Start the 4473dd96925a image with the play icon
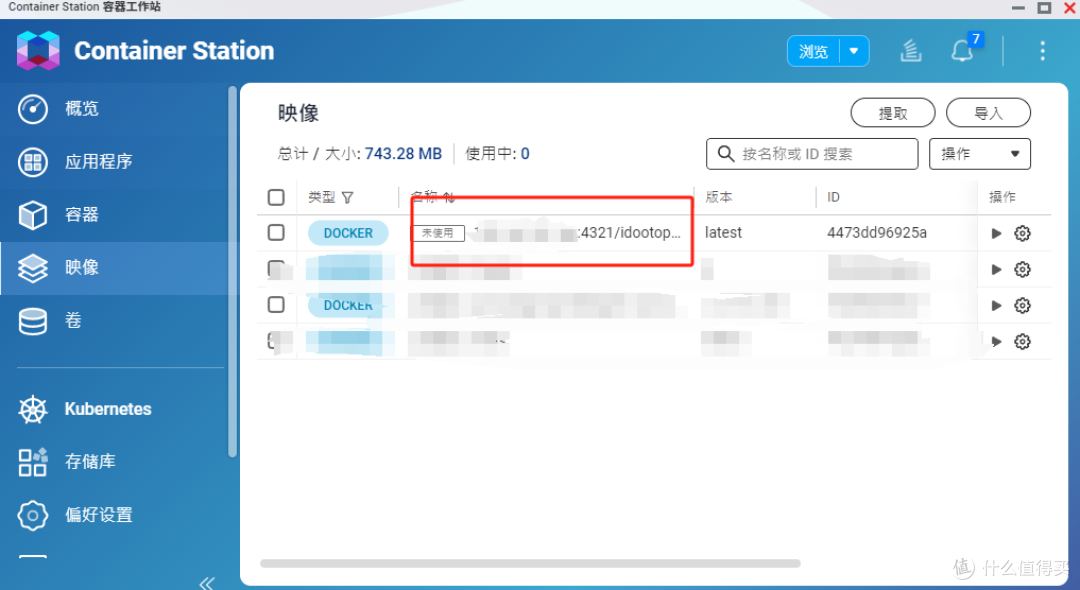The width and height of the screenshot is (1080, 590). 996,233
